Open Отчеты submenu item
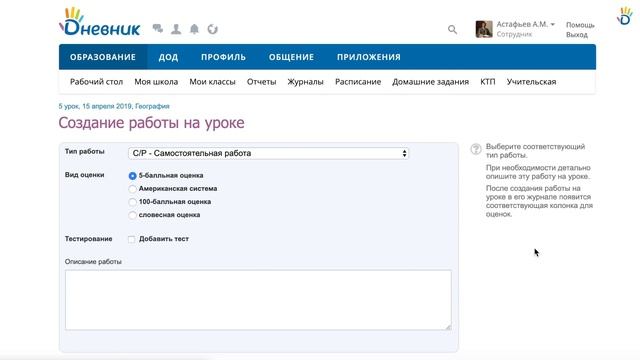 (262, 82)
